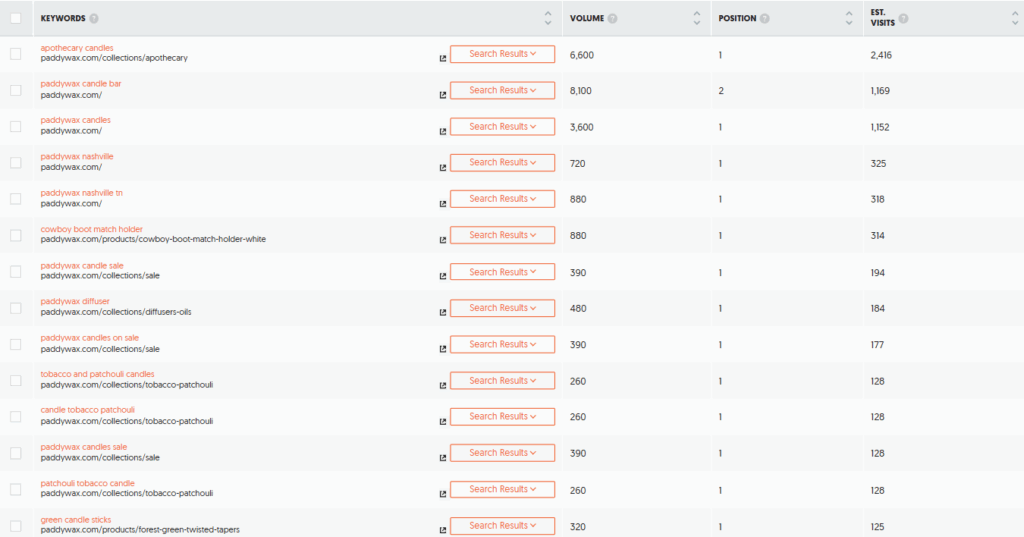Open external link icon for paddywax diffuser
Screen dimensions: 1024x537
pos(443,313)
